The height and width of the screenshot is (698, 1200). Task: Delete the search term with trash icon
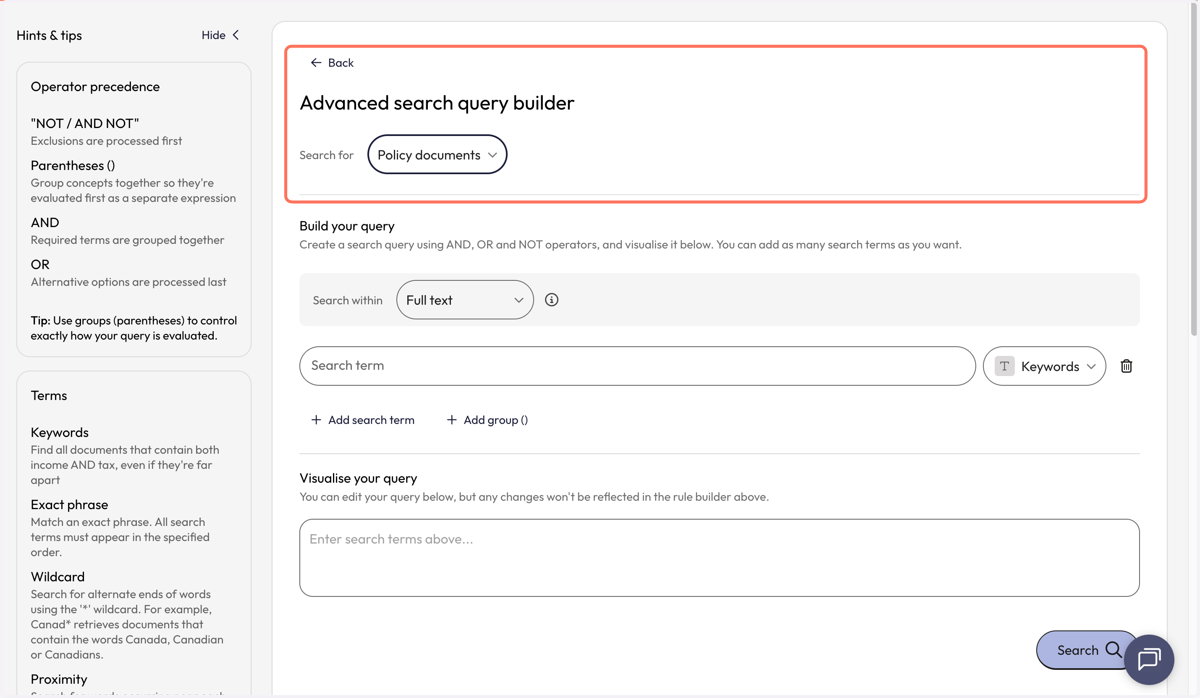[1127, 366]
